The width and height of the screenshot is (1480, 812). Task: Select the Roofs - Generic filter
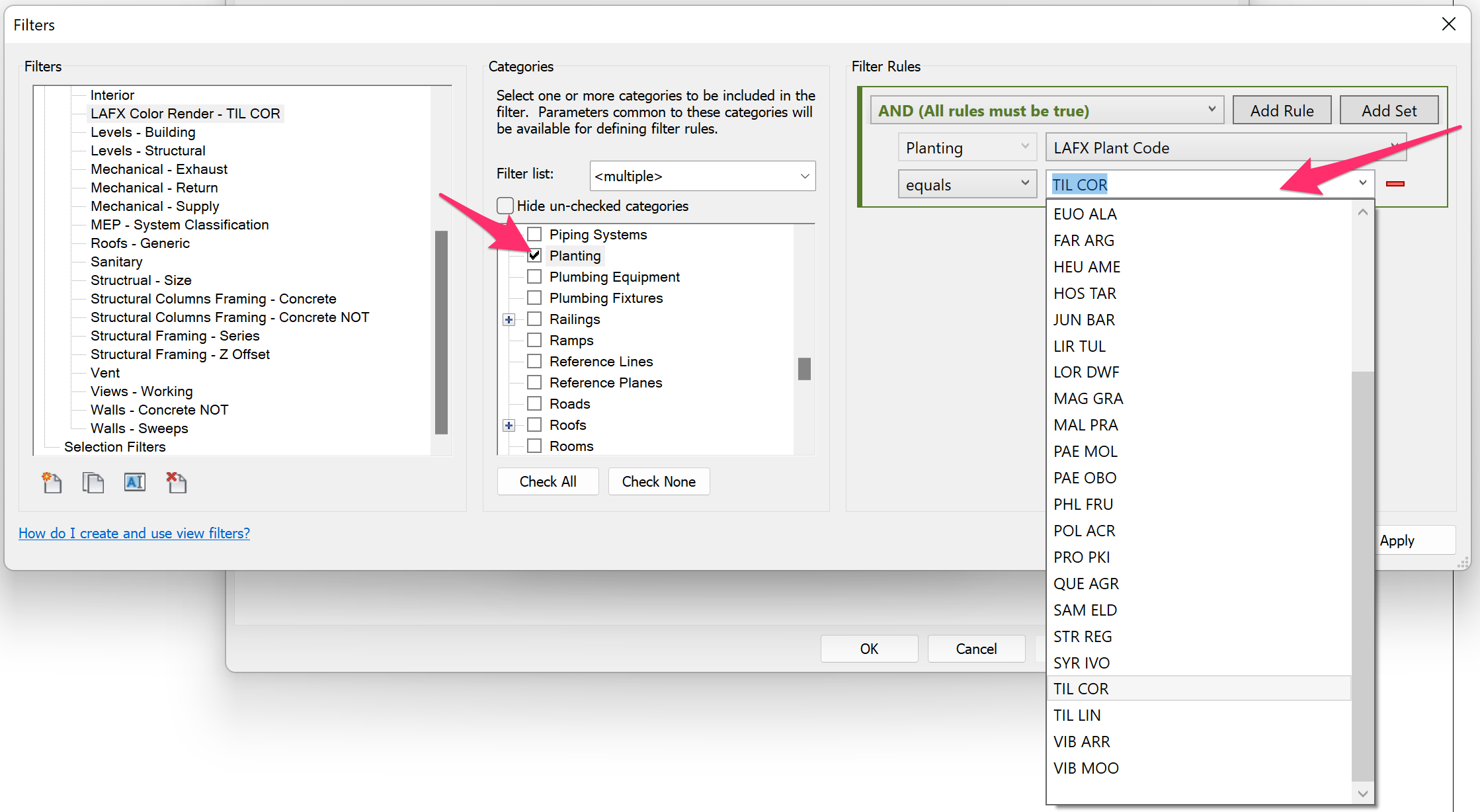(x=140, y=243)
